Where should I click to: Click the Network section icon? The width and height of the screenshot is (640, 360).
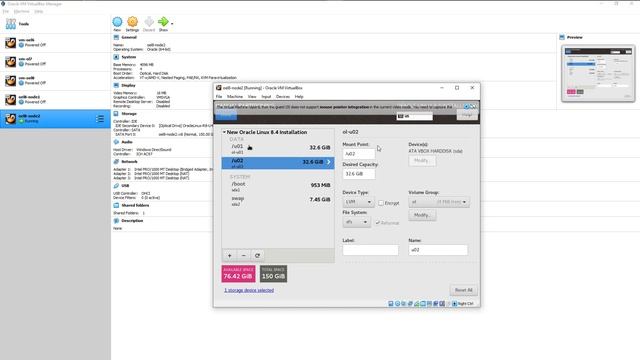pyautogui.click(x=116, y=162)
